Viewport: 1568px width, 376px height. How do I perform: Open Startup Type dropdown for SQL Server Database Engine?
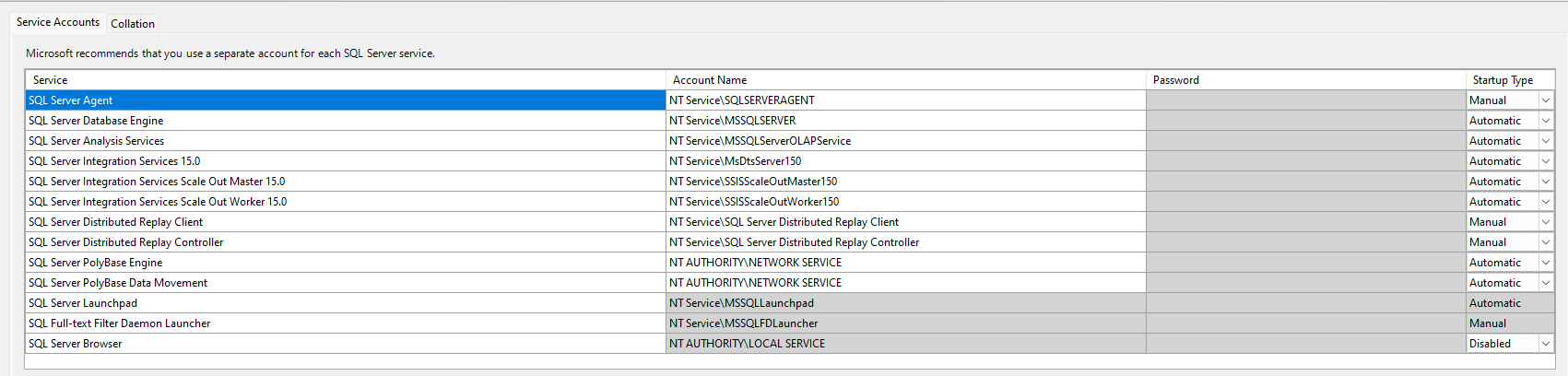(1546, 121)
